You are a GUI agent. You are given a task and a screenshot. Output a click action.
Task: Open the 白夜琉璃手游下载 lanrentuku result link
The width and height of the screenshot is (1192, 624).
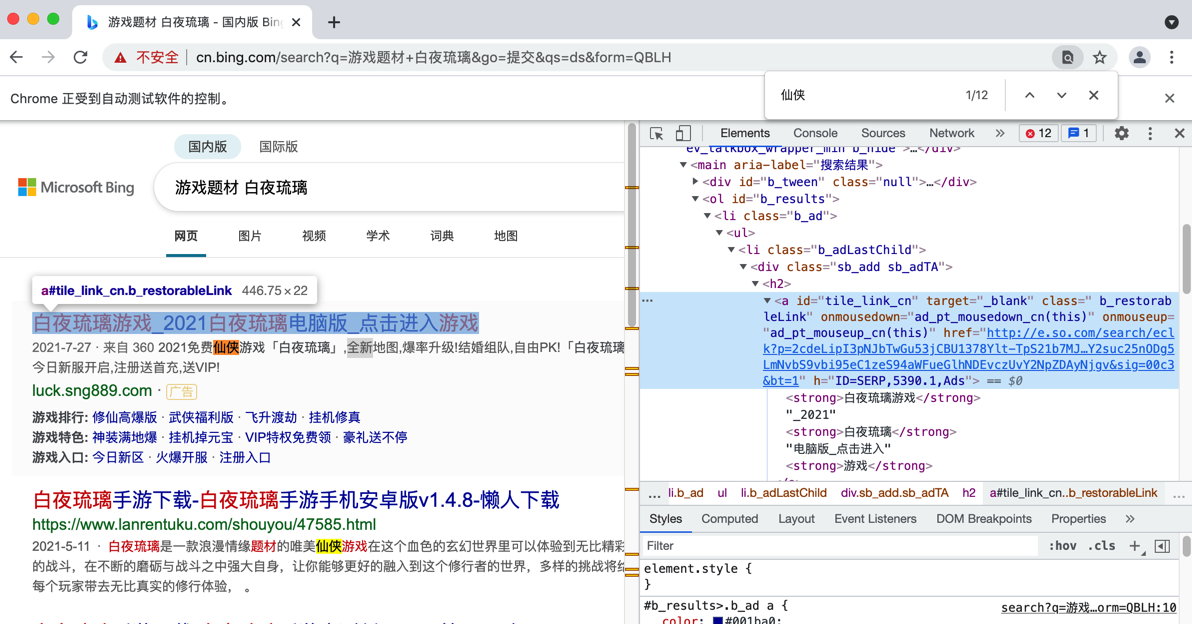coord(296,499)
